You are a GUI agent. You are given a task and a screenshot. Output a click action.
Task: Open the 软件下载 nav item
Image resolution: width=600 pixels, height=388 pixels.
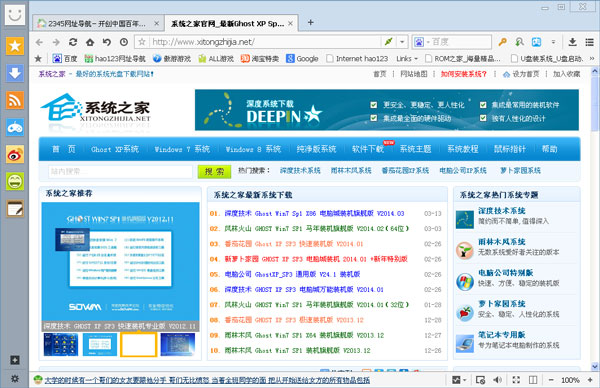pos(368,149)
